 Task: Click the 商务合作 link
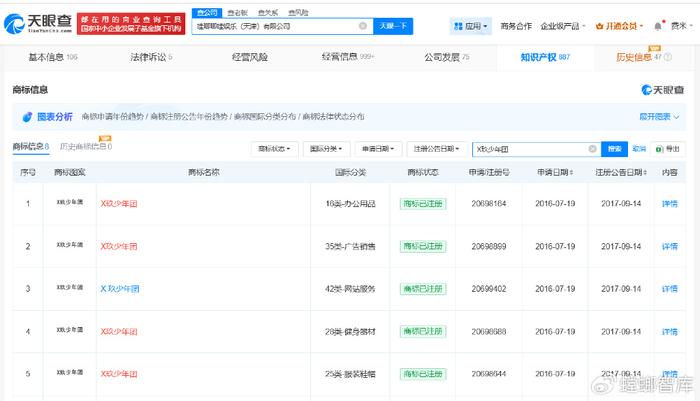(516, 26)
